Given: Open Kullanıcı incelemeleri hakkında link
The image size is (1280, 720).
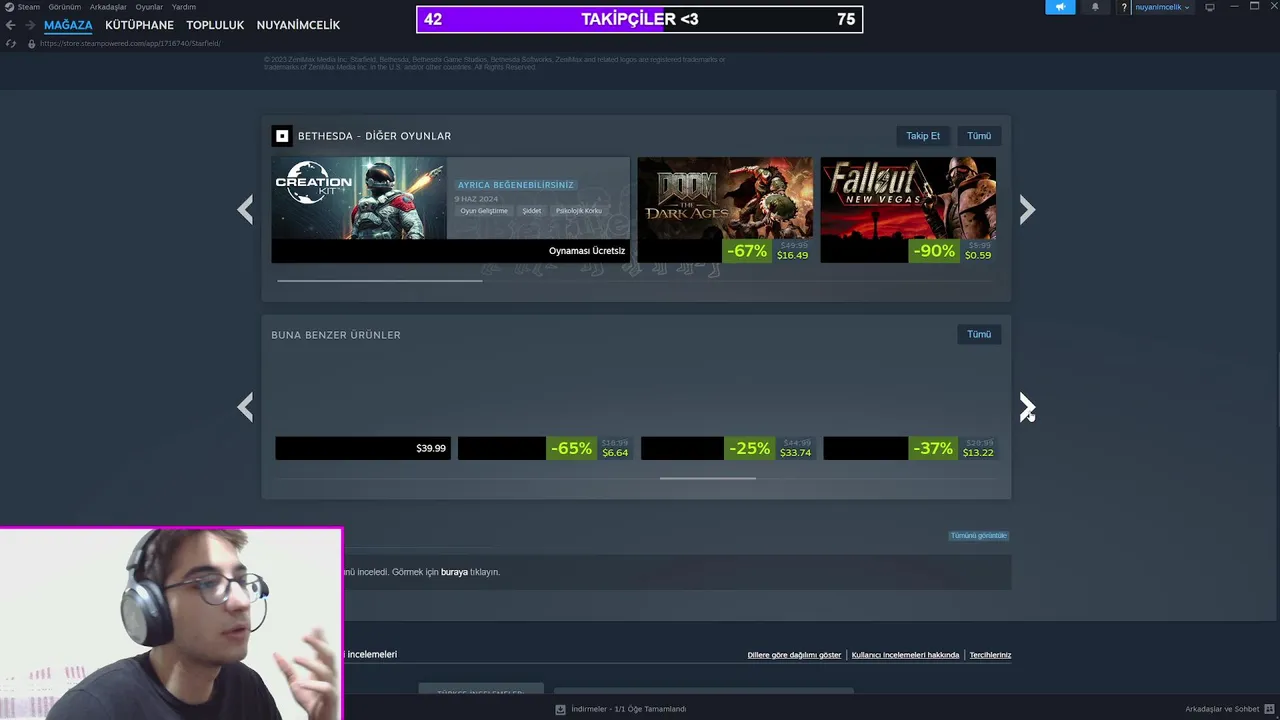Looking at the screenshot, I should tap(905, 655).
